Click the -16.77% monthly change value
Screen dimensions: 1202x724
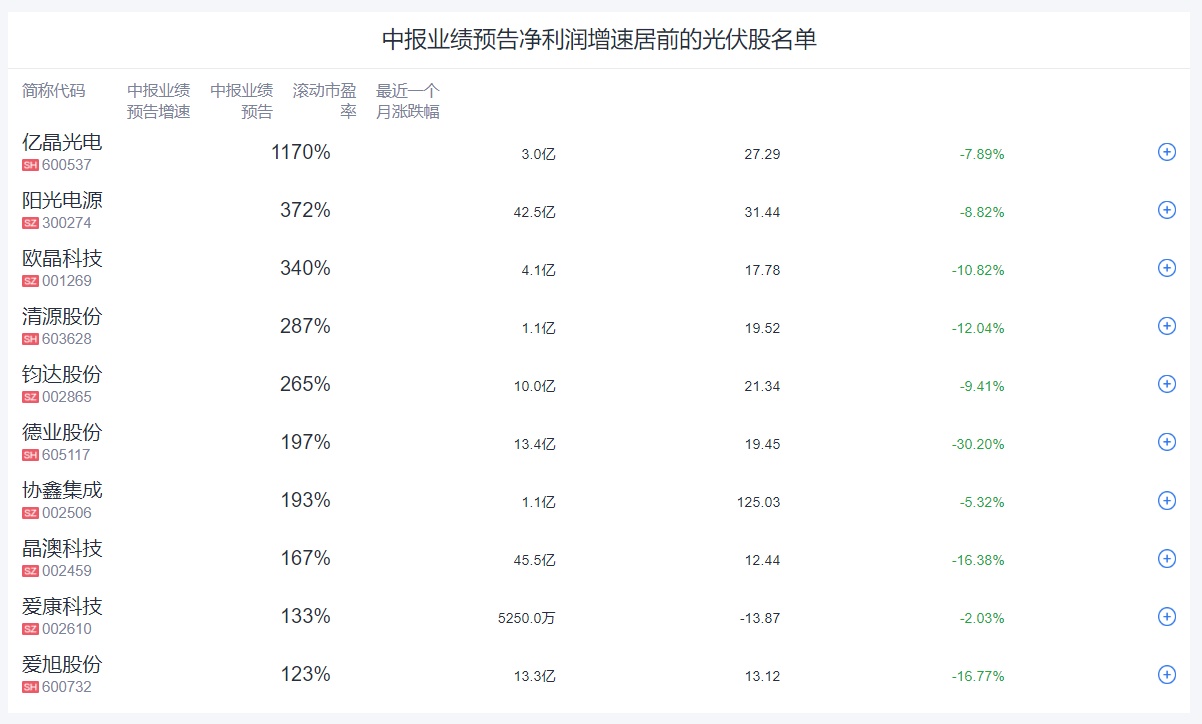[x=978, y=676]
